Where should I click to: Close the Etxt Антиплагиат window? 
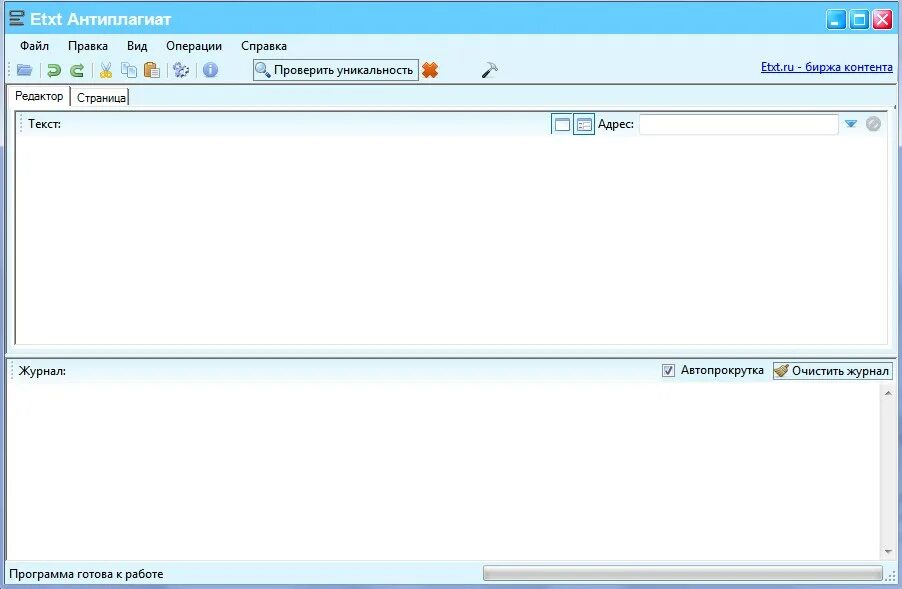click(882, 19)
